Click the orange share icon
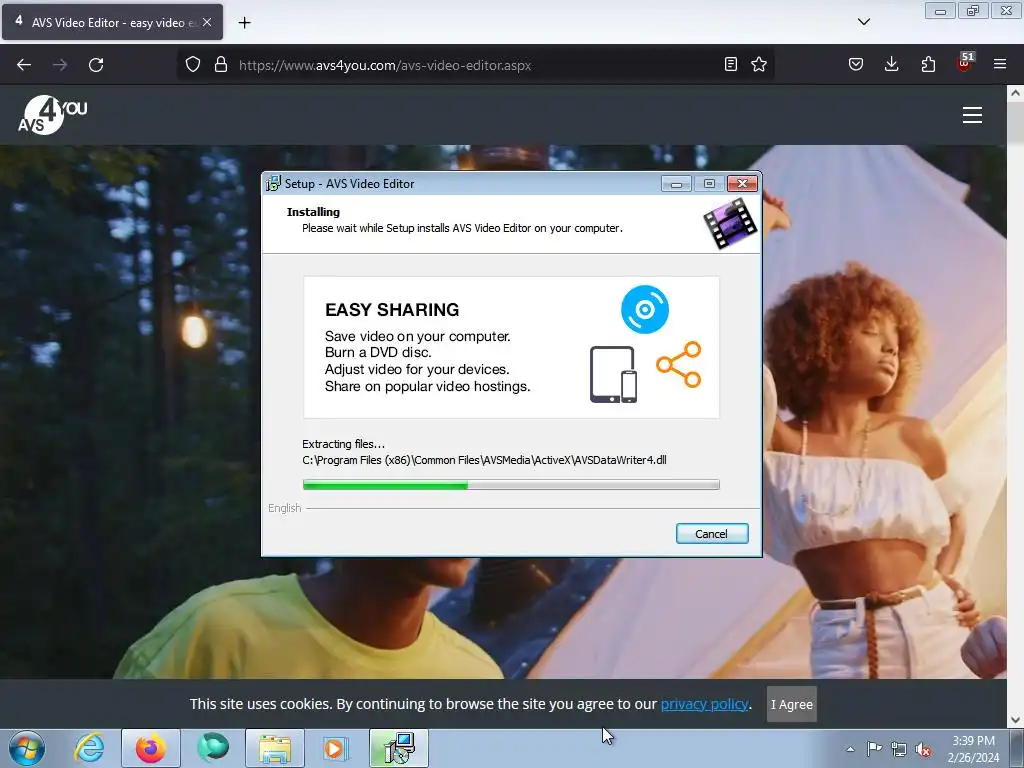This screenshot has width=1024, height=768. click(x=679, y=364)
